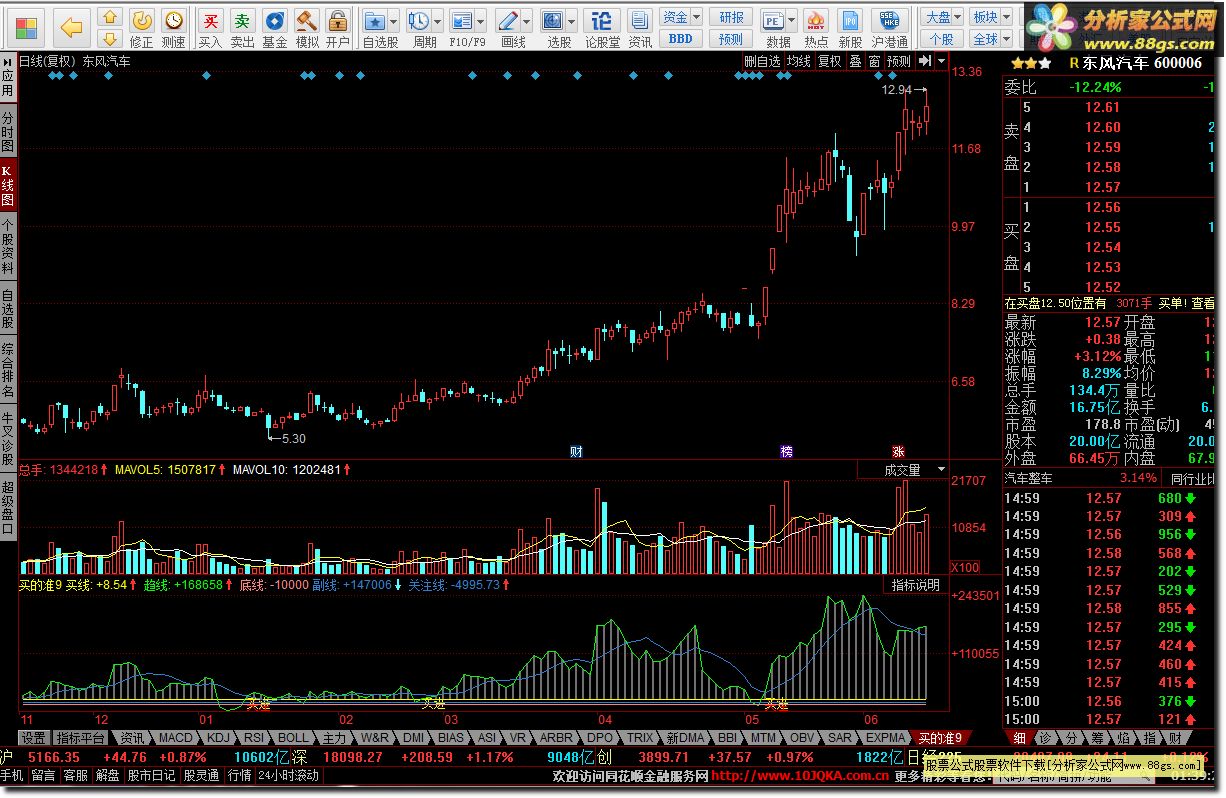1226x798 pixels.
Task: Click the 涨 marker on the chart timeline
Action: coord(897,451)
